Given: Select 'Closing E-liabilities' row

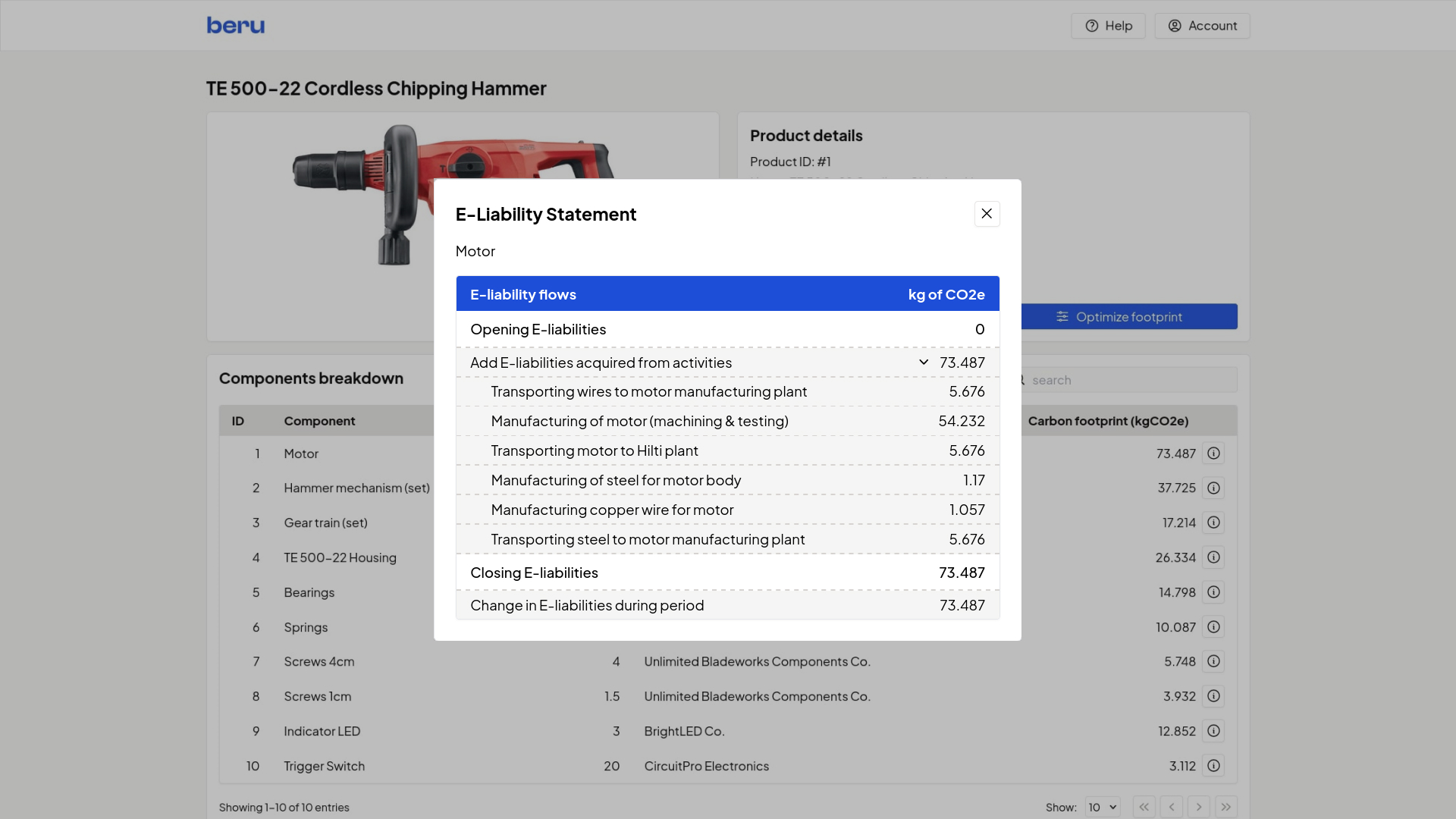Looking at the screenshot, I should coord(727,573).
